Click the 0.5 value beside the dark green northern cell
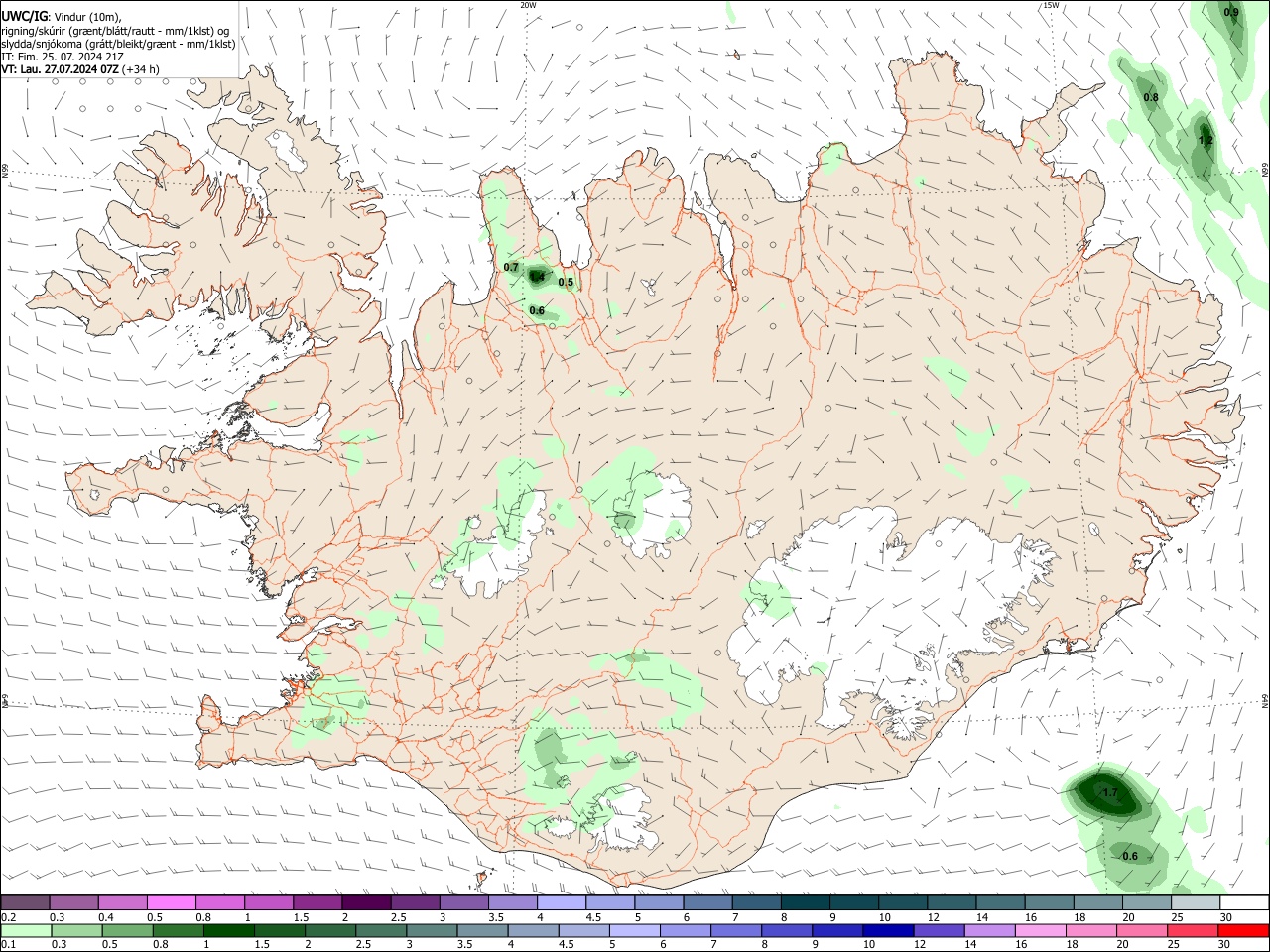Viewport: 1270px width, 952px height. pos(566,283)
